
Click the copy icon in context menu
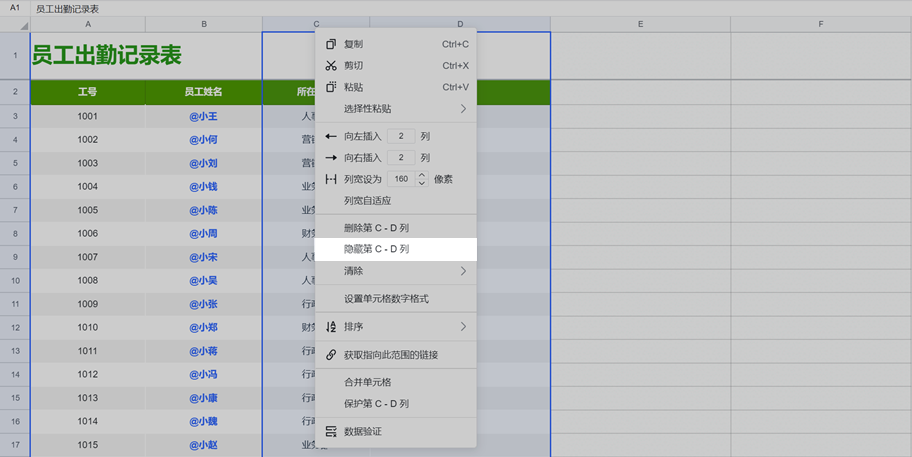pos(331,44)
